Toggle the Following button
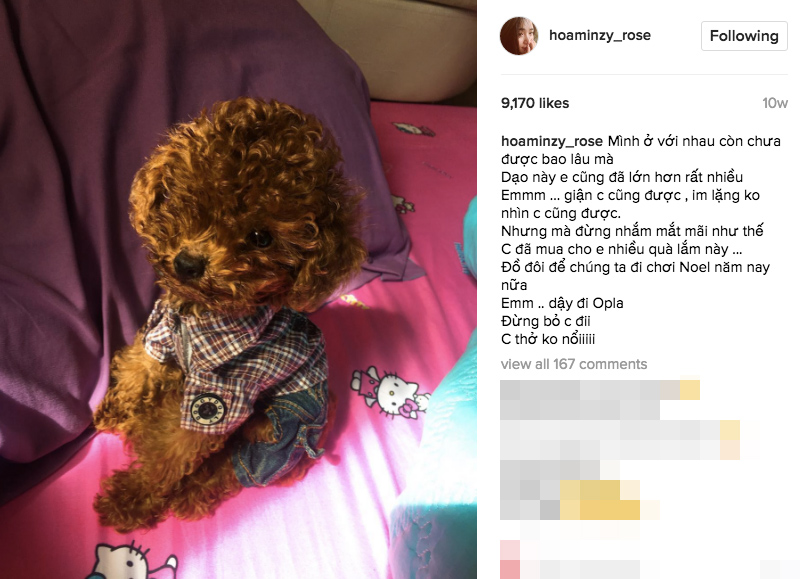The width and height of the screenshot is (806, 579). 744,36
